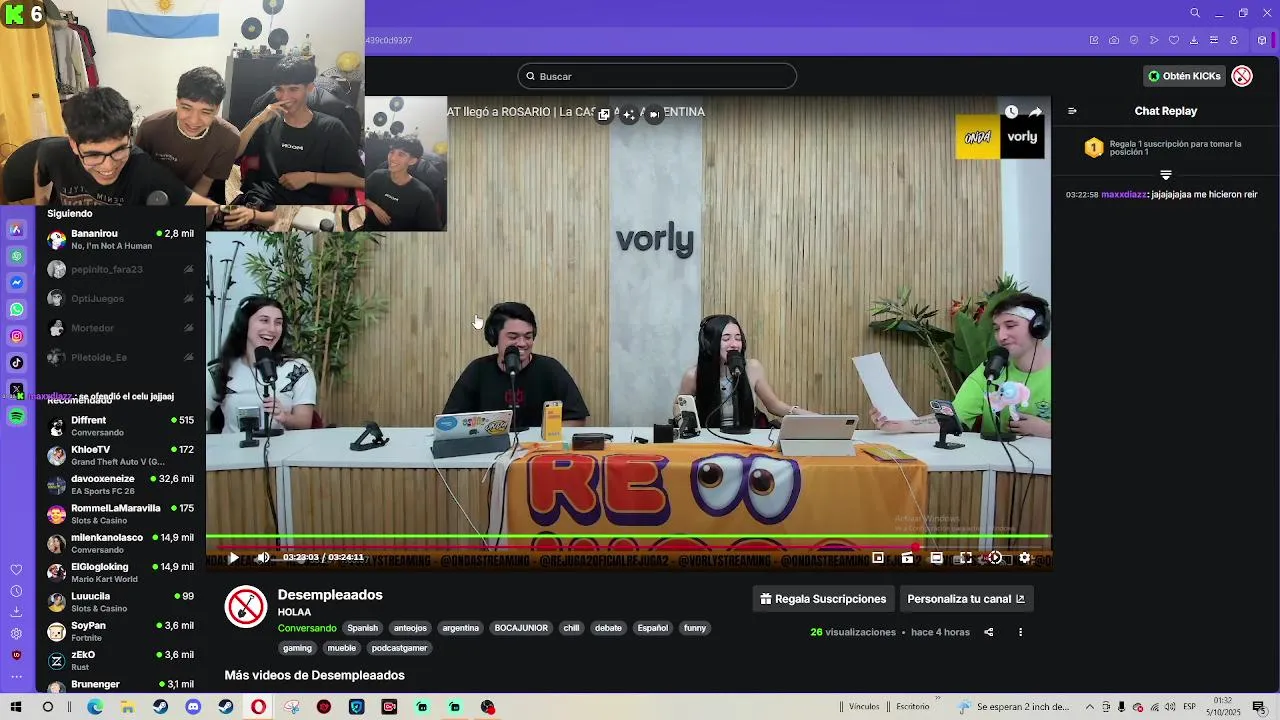Open Obtén KICKs button

1184,76
